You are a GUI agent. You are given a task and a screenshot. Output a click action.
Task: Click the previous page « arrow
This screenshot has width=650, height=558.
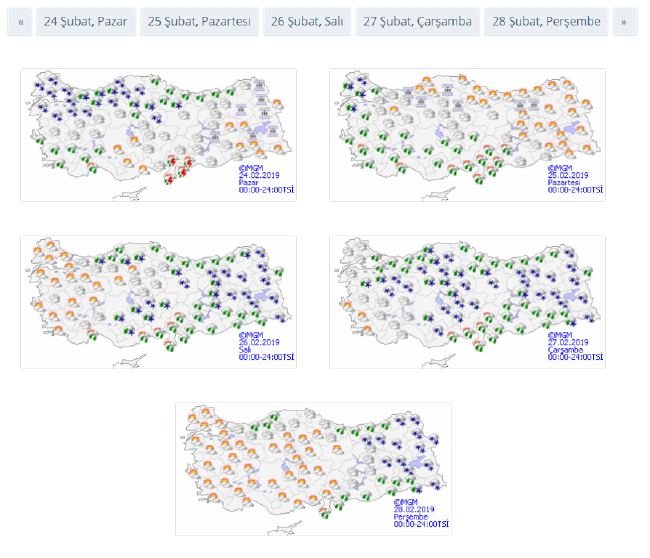coord(20,21)
